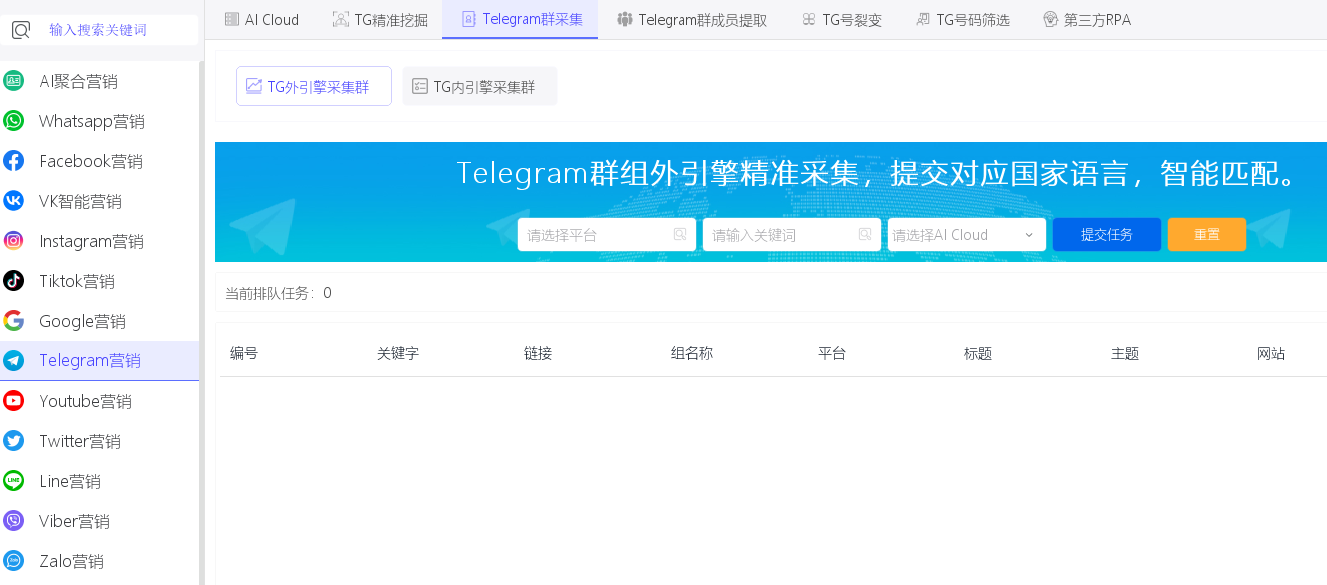This screenshot has height=585, width=1327.
Task: Click the TG号裂变 tab icon
Action: coord(809,19)
